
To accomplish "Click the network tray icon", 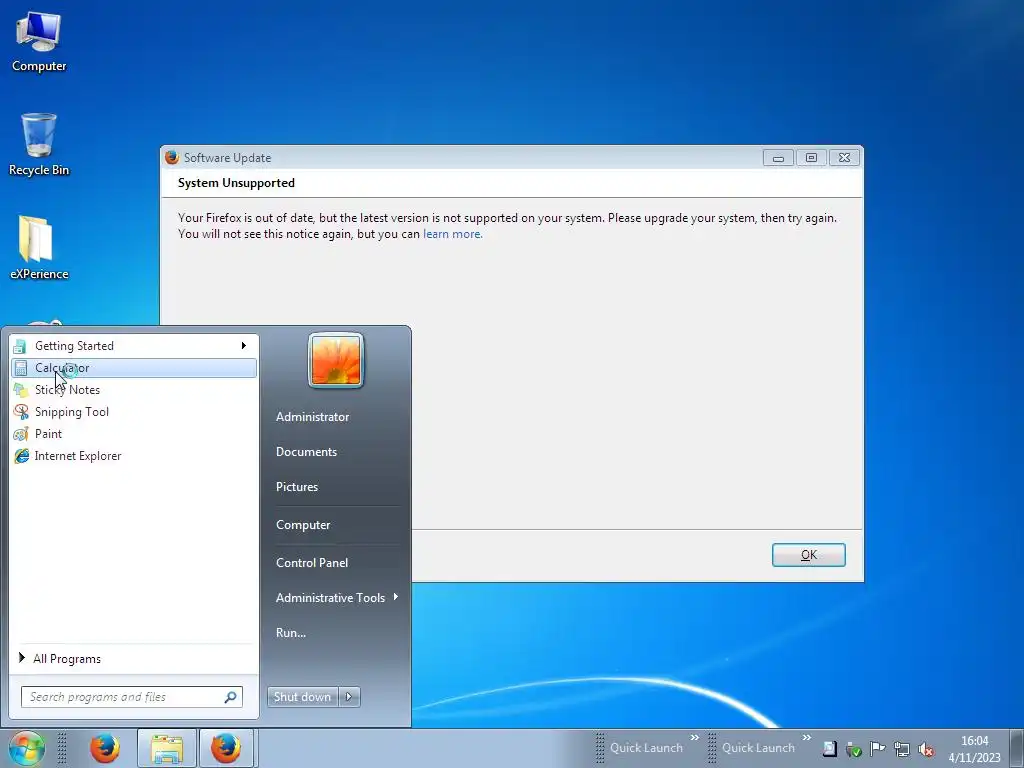I will [x=902, y=750].
